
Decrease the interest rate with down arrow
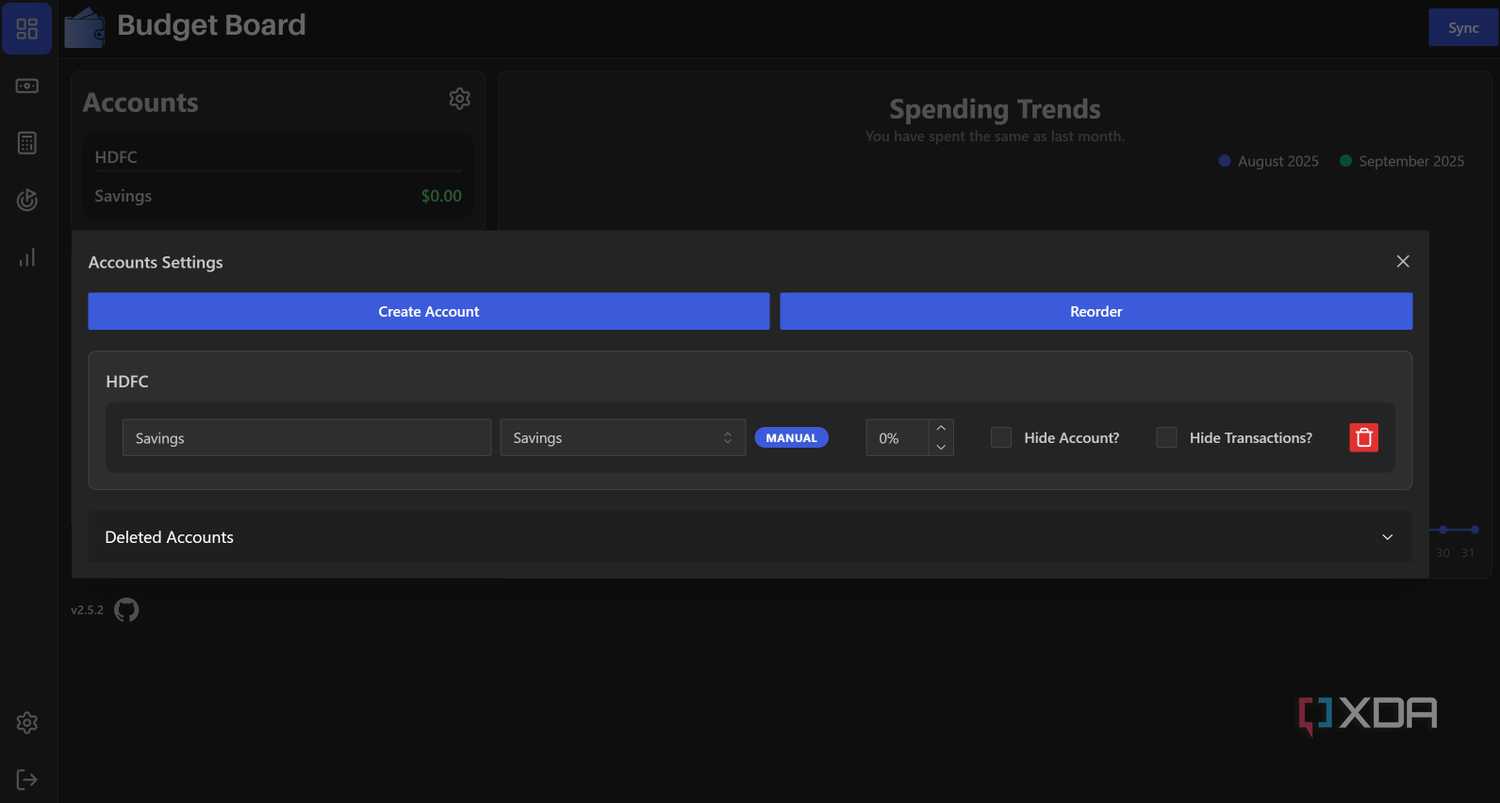(x=941, y=447)
